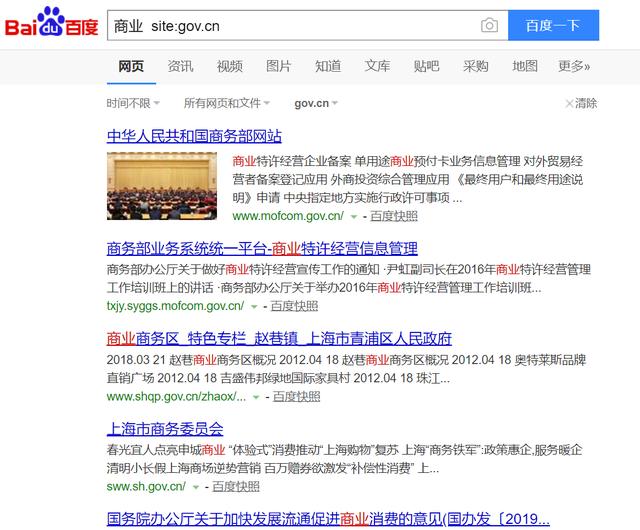
Task: Open 中华人民共和国商务部网站 result link
Action: coord(194,136)
